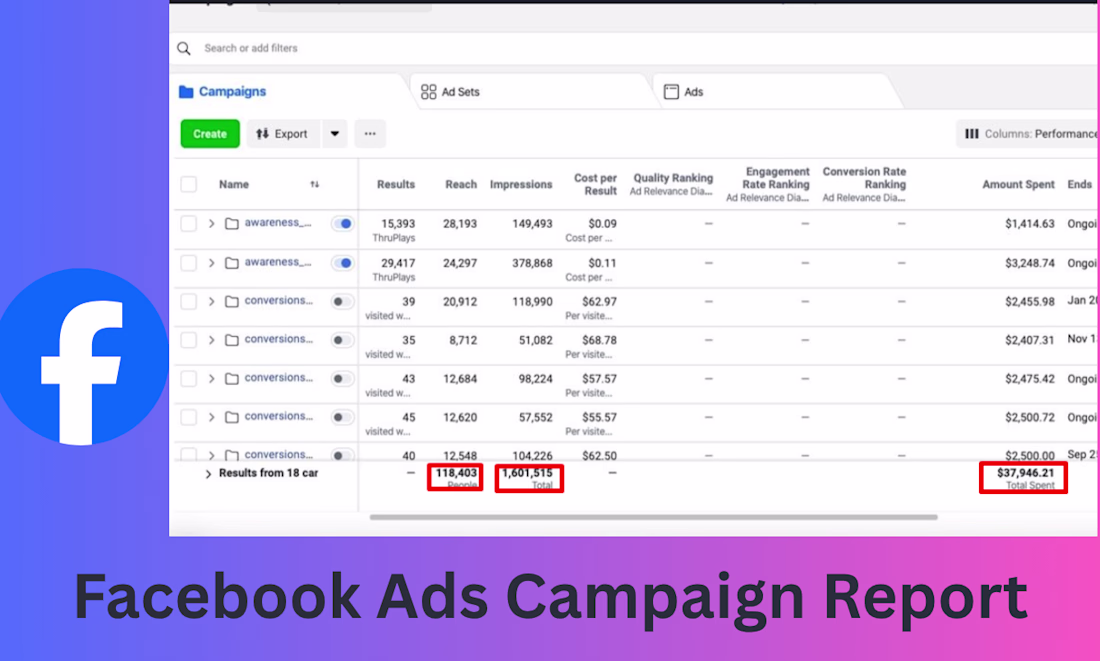The width and height of the screenshot is (1100, 661).
Task: Turn off awareness campaign with 15,393 ThruPlays
Action: click(342, 224)
